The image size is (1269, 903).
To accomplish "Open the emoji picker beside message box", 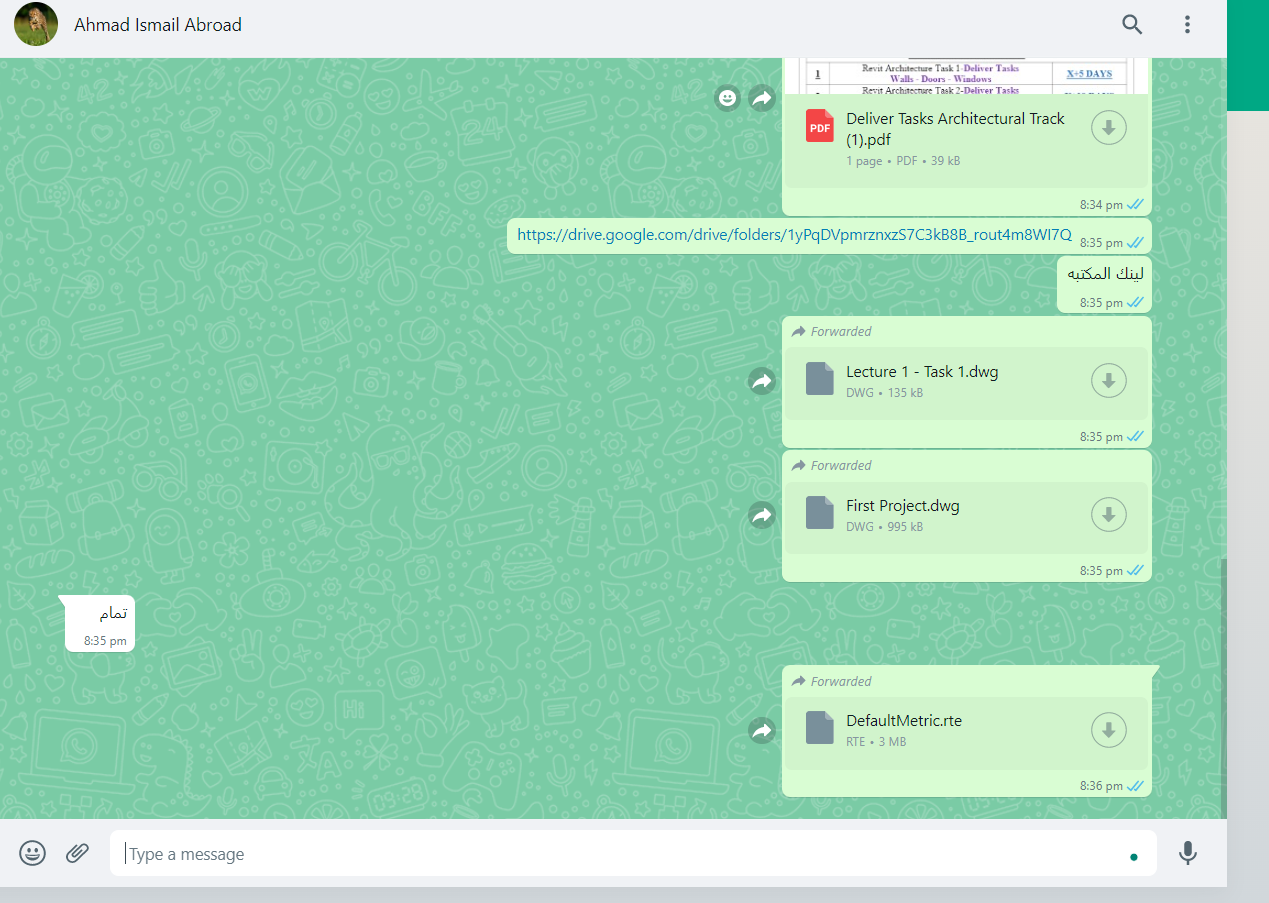I will coord(33,853).
